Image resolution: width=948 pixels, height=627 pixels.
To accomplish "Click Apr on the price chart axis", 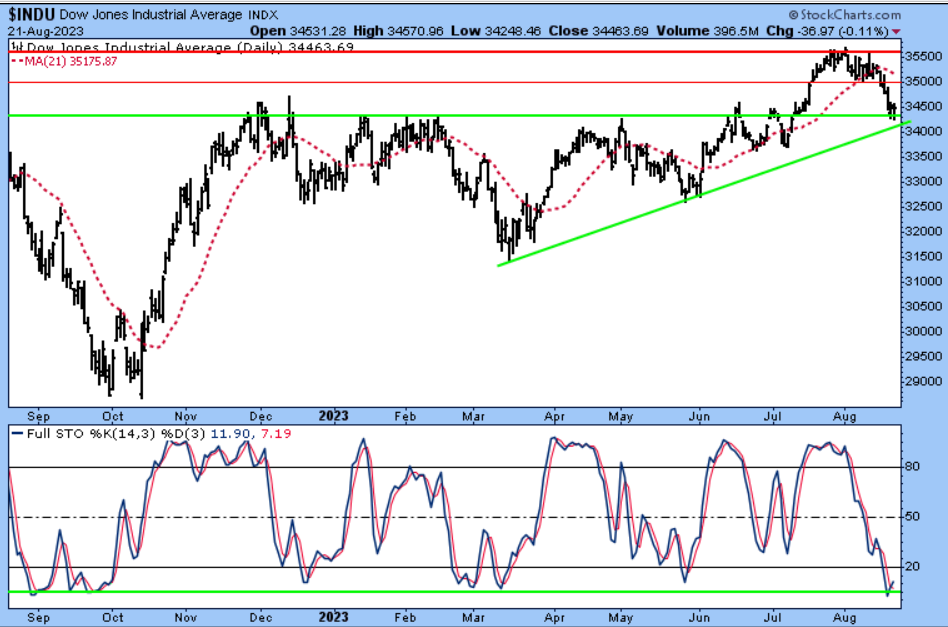I will (554, 417).
